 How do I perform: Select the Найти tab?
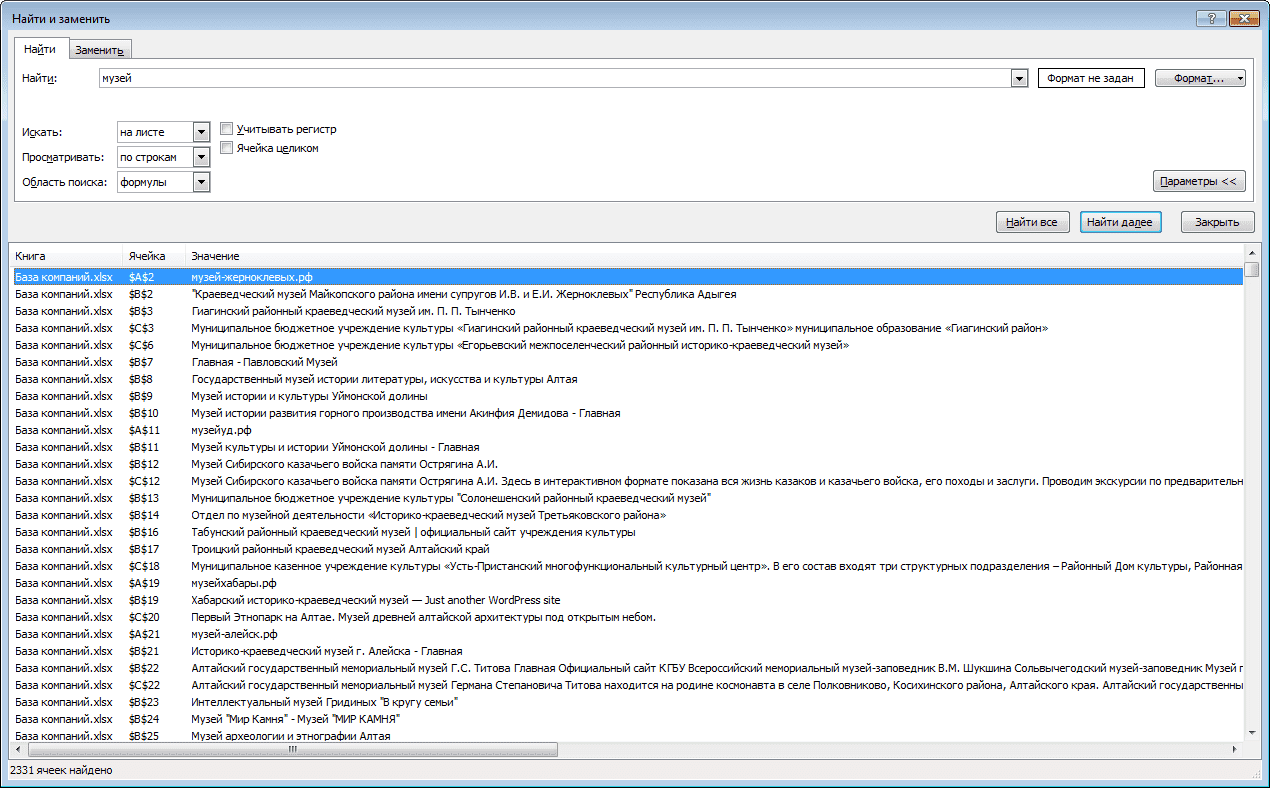pos(40,49)
